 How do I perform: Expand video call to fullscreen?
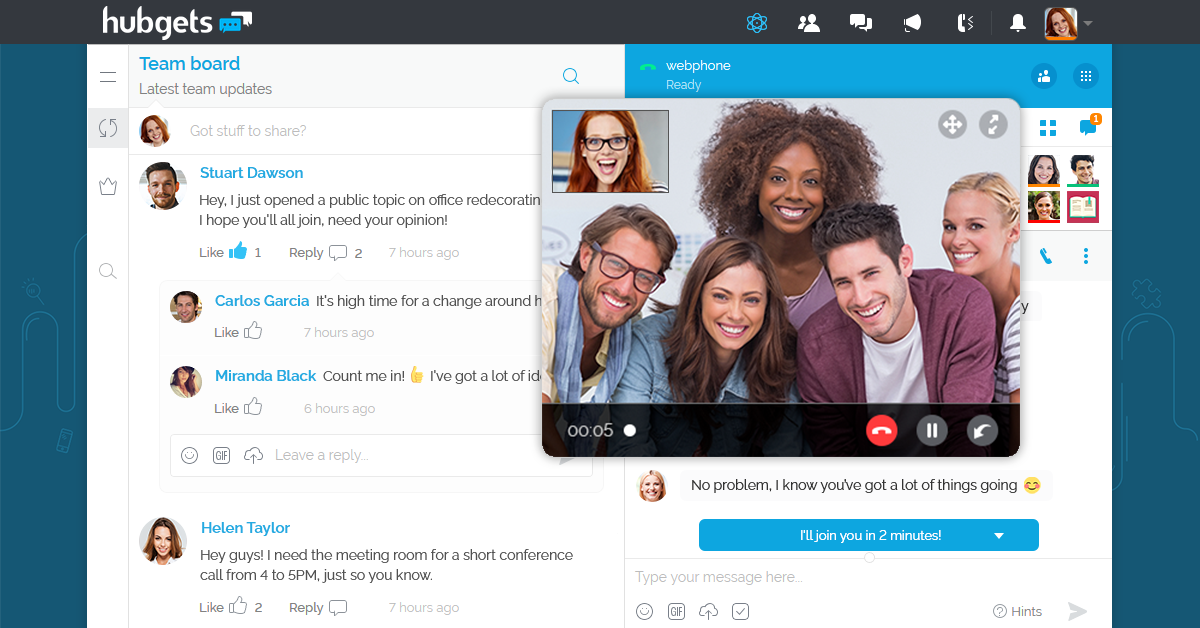click(x=992, y=124)
